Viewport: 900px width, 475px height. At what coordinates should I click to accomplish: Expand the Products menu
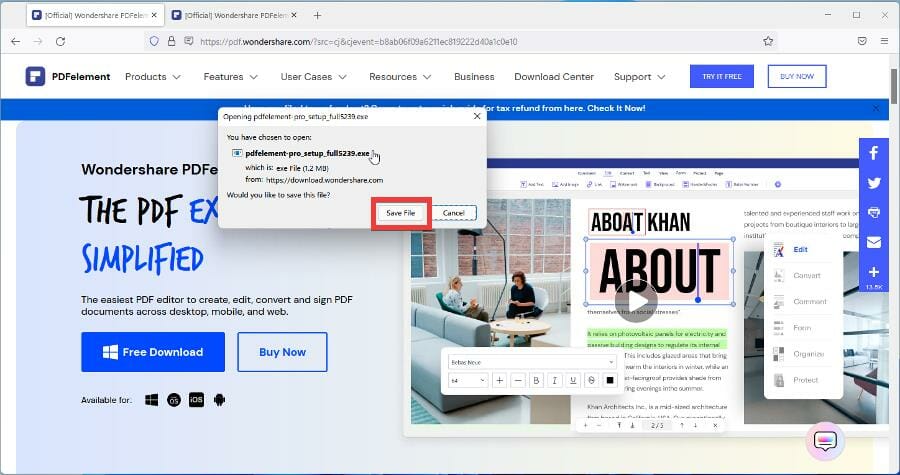(x=153, y=76)
